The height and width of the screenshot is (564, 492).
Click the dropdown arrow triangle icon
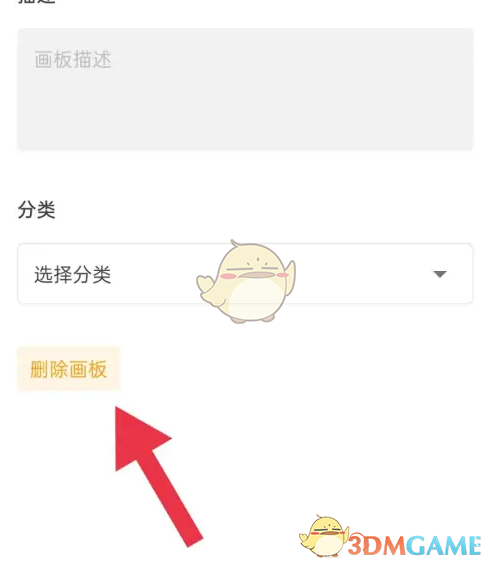click(440, 274)
